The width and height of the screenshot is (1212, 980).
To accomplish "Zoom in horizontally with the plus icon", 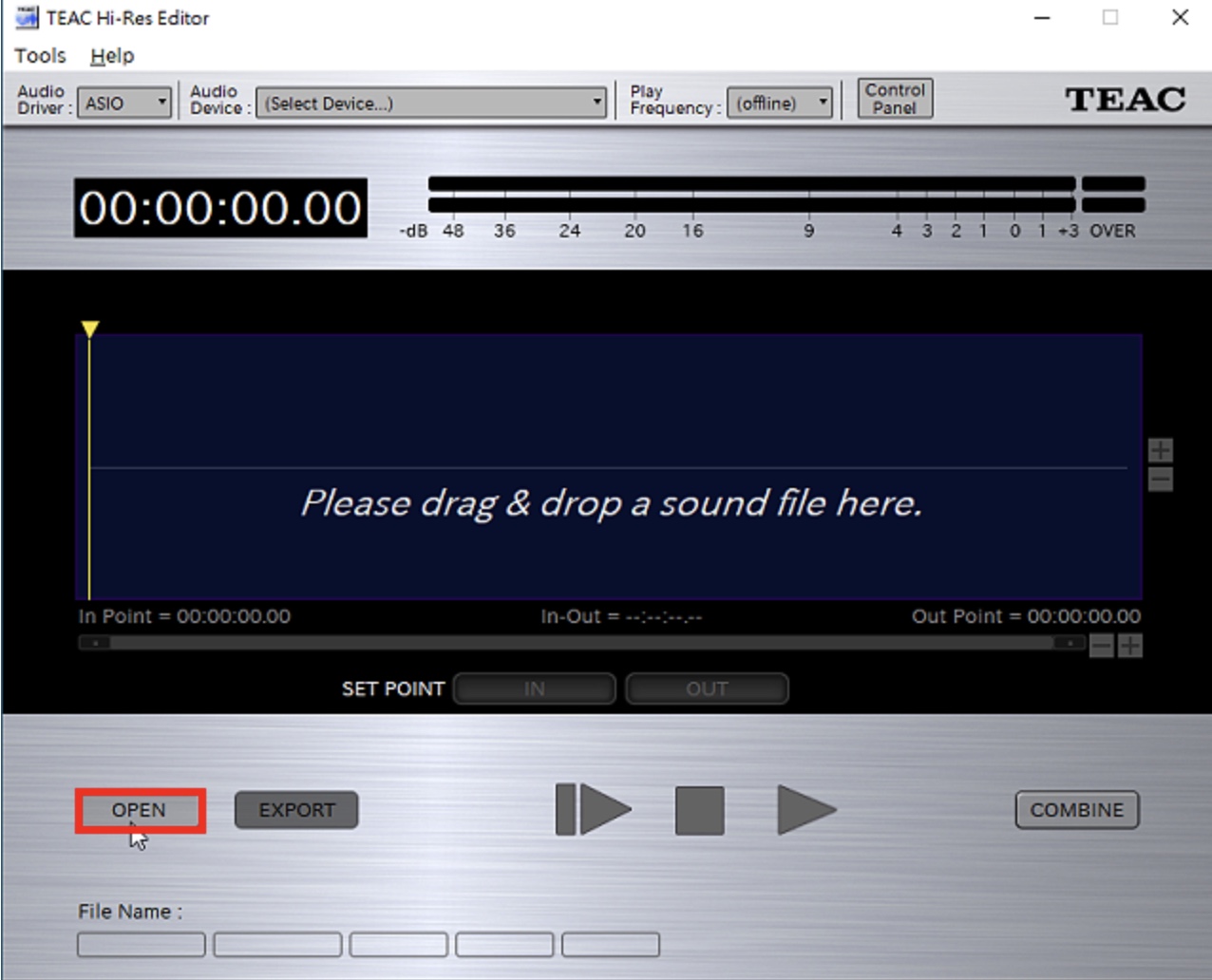I will tap(1130, 647).
